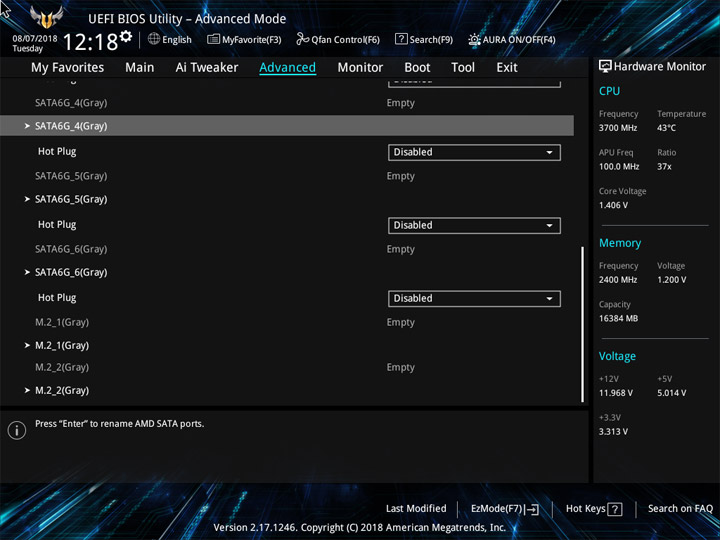Click the Hot Keys question mark icon
Screen dimensions: 720x540
click(614, 509)
